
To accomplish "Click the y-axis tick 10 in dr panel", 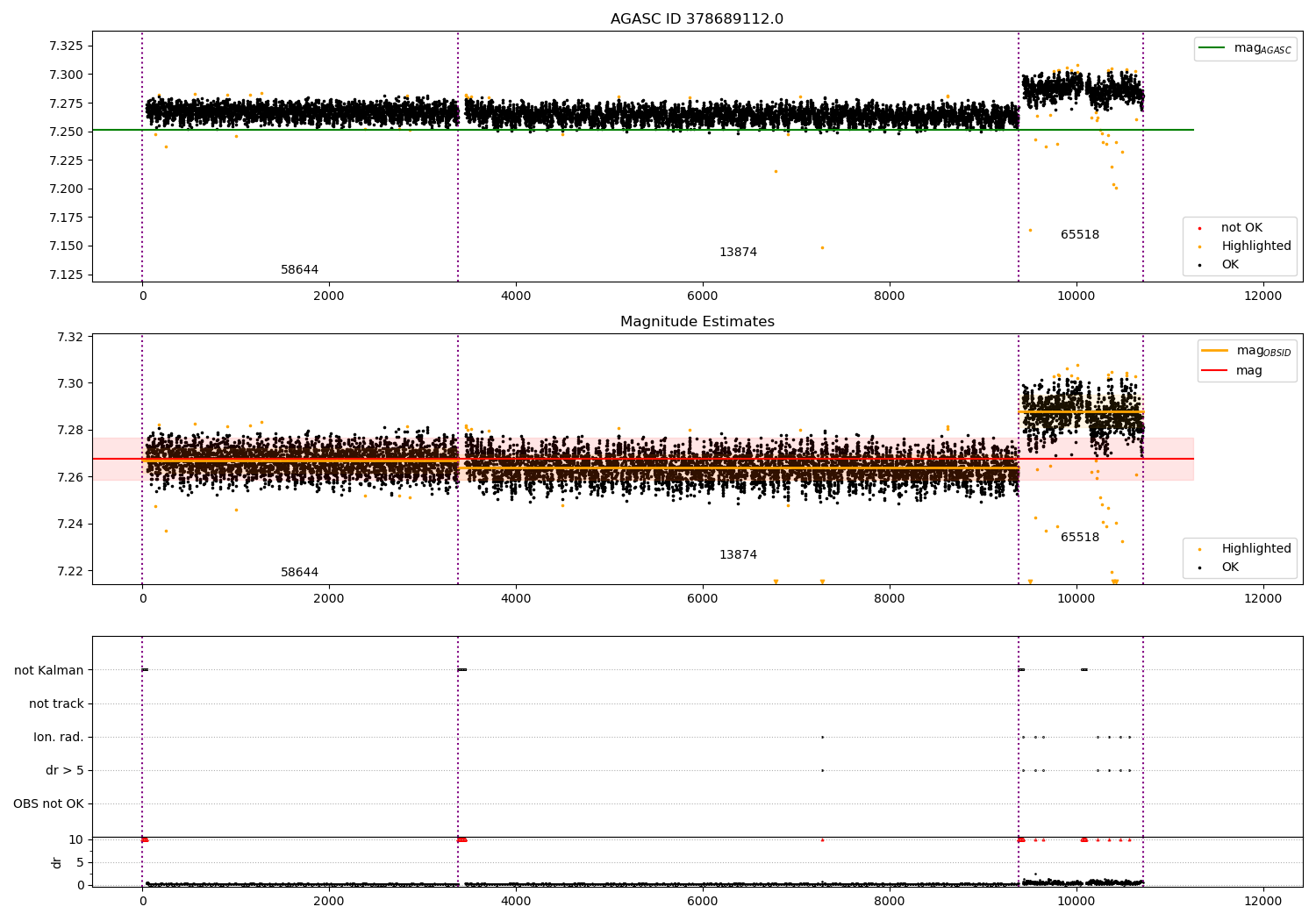I will coord(76,839).
